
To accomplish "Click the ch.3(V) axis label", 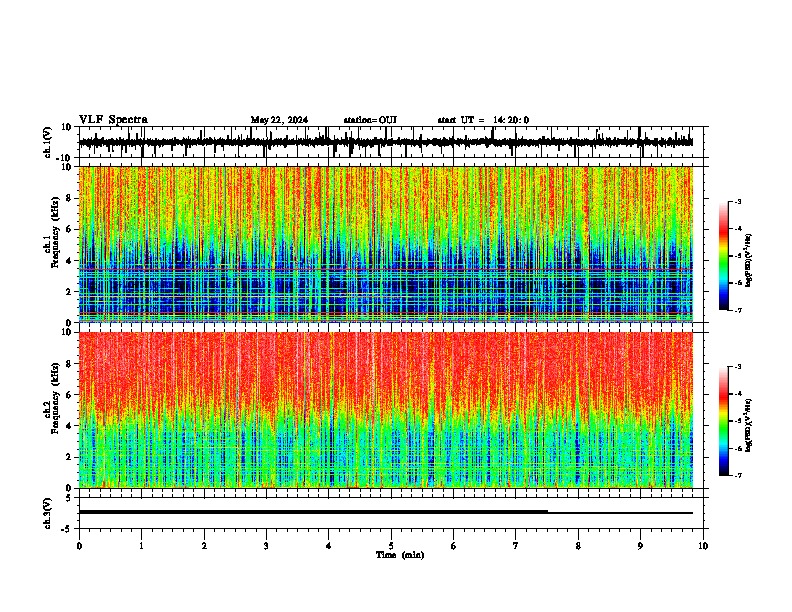I will coord(48,513).
